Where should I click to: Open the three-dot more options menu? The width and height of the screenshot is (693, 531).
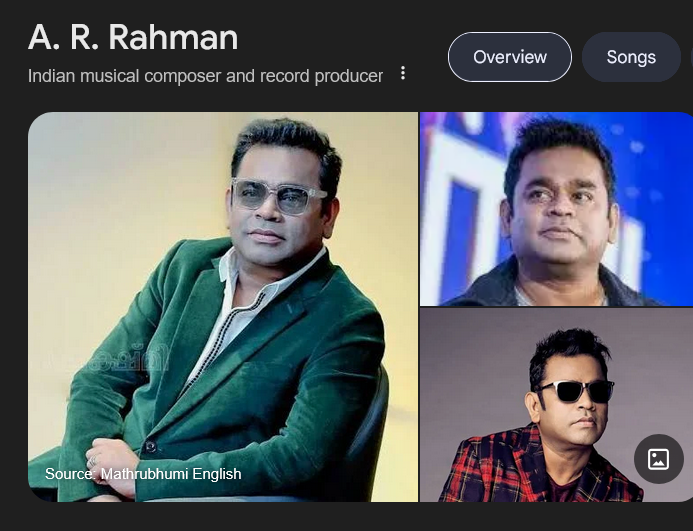[403, 73]
